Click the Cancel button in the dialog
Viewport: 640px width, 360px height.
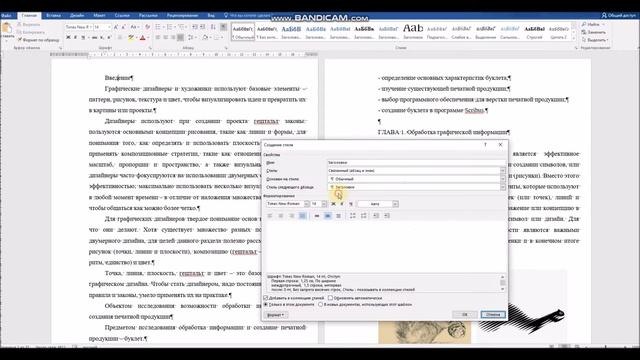click(x=493, y=315)
